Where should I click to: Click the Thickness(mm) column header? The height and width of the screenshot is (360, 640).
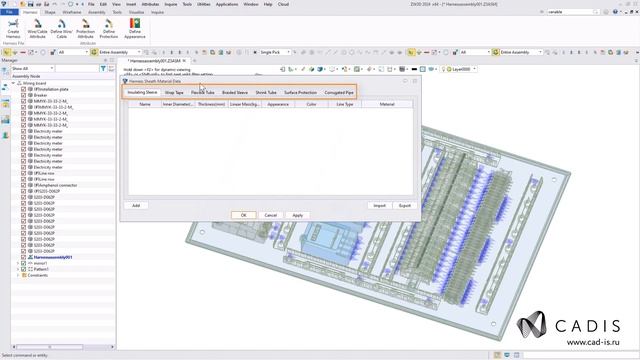tap(211, 104)
